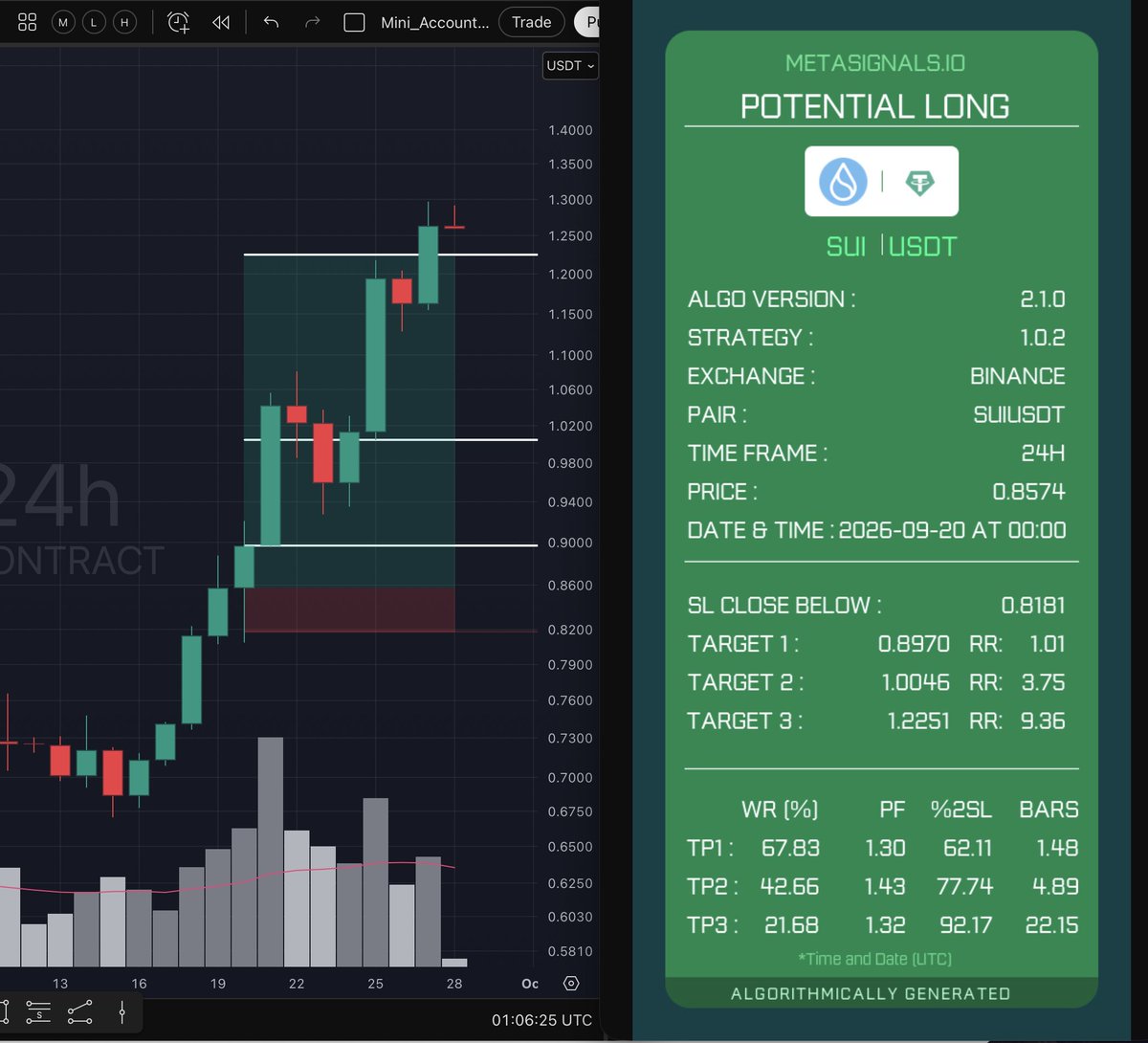Click the 0.8200 price axis label
The width and height of the screenshot is (1148, 1043).
coord(570,630)
